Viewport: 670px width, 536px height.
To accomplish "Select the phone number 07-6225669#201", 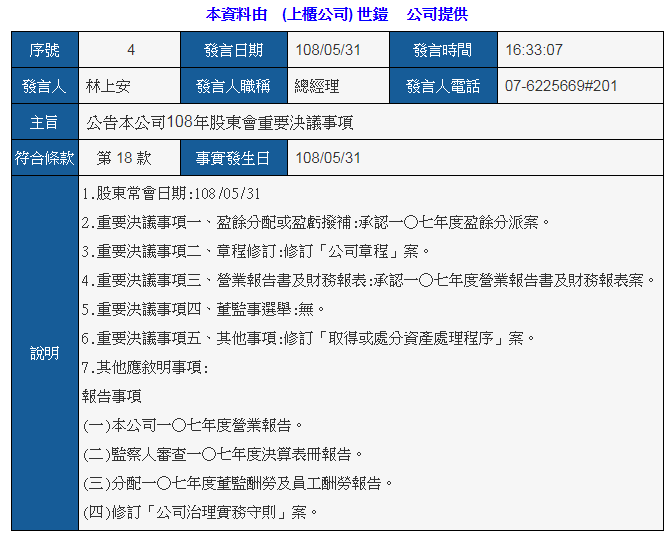I will point(561,86).
